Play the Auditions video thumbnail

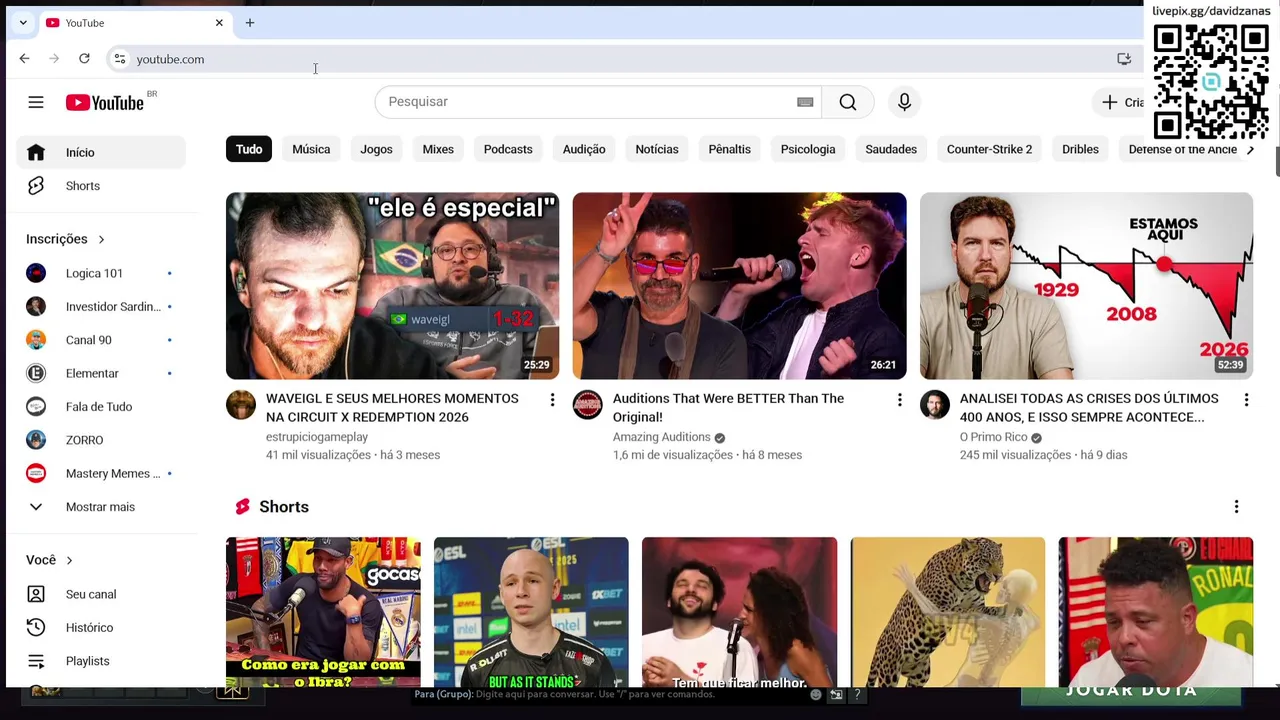point(739,286)
